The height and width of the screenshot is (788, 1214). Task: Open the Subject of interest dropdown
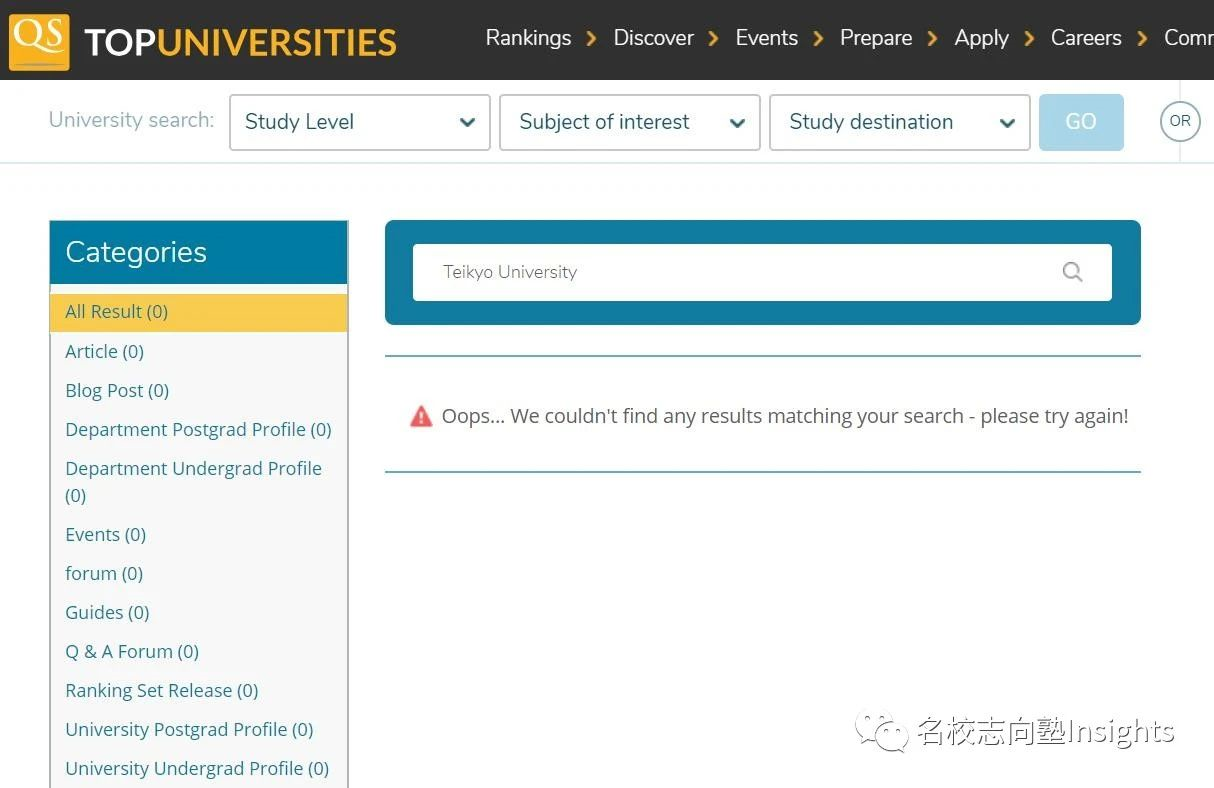pos(630,122)
